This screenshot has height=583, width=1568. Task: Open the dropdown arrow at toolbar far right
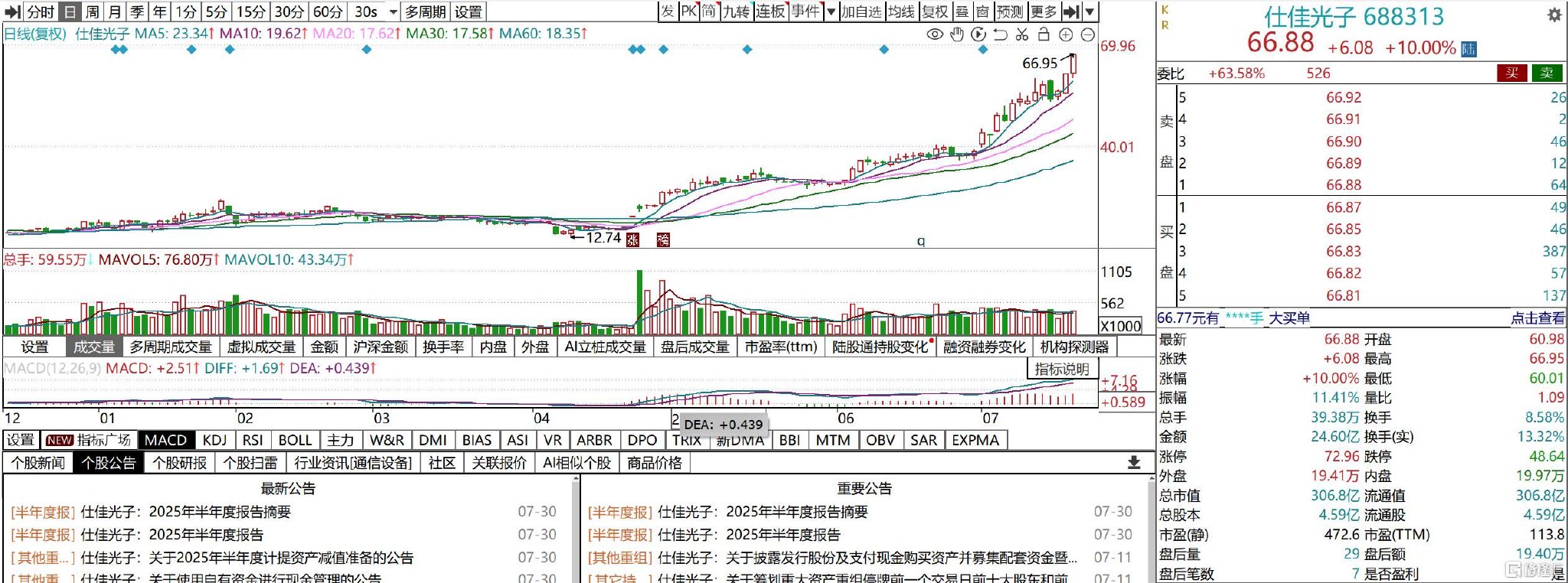pyautogui.click(x=1089, y=11)
